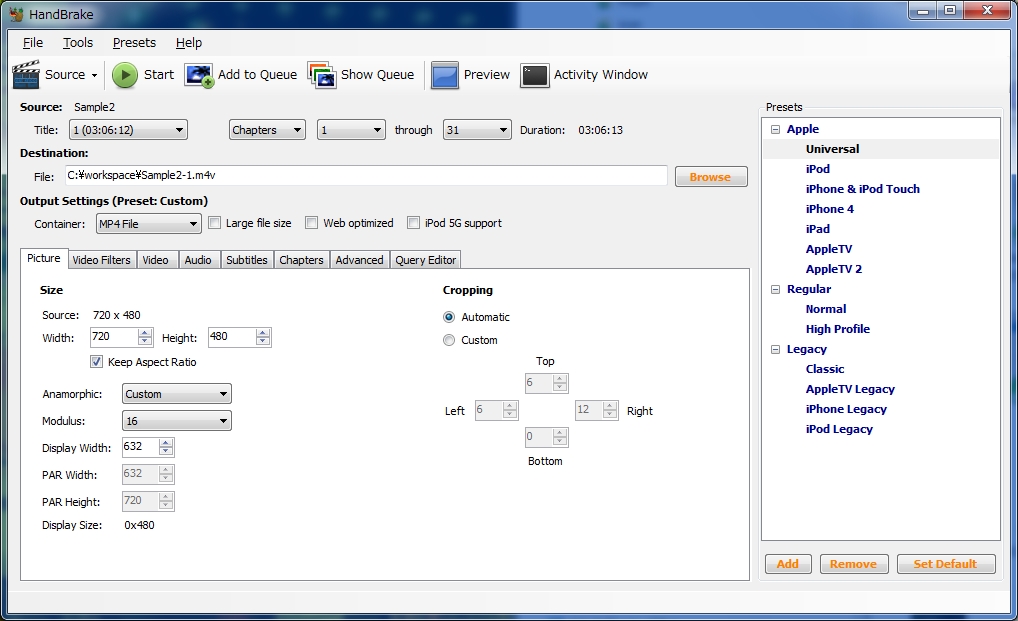Screen dimensions: 1018x621
Task: Increase Display Width with up stepper arrow
Action: pyautogui.click(x=166, y=443)
